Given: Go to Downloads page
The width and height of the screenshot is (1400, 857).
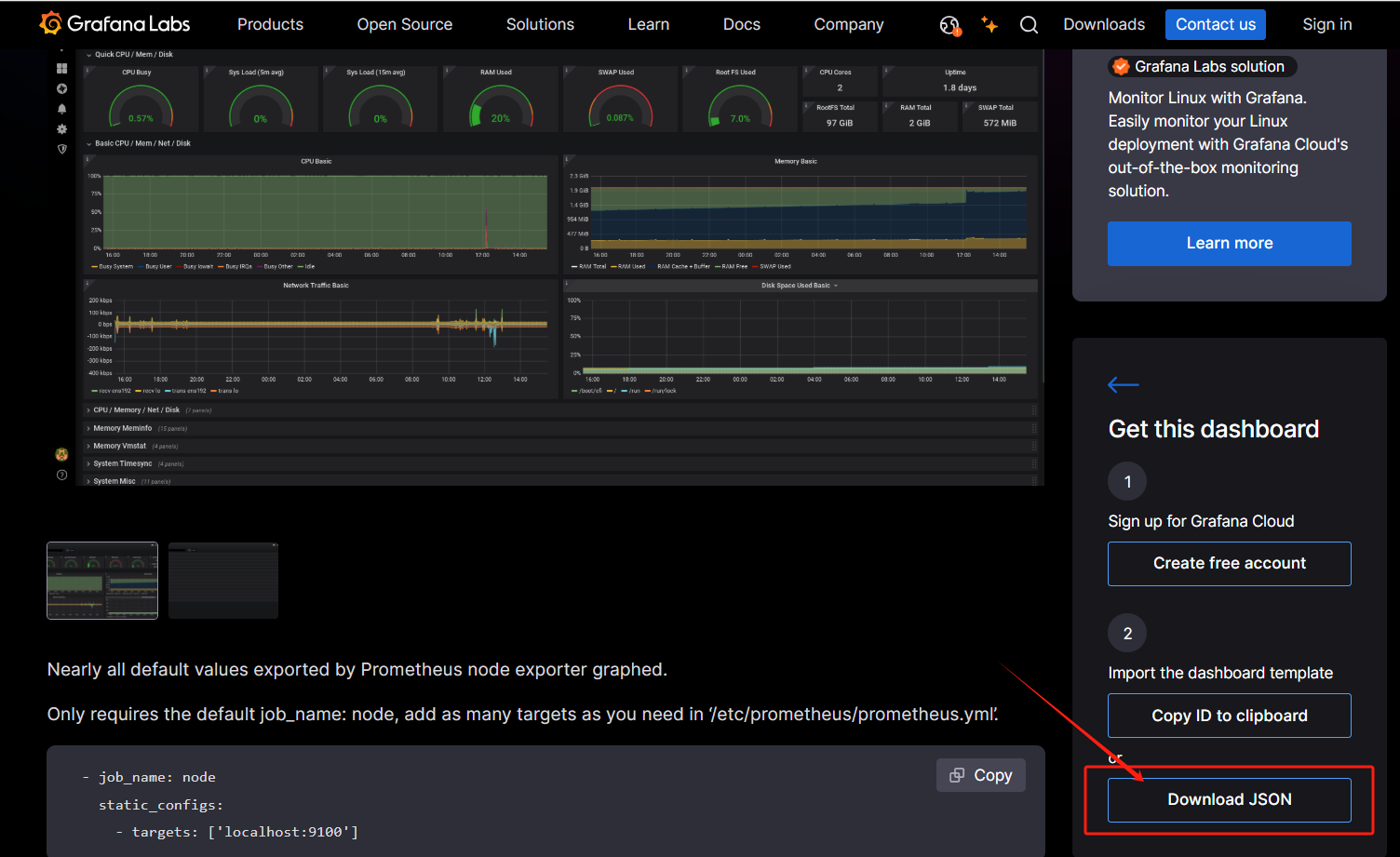Looking at the screenshot, I should [1104, 24].
